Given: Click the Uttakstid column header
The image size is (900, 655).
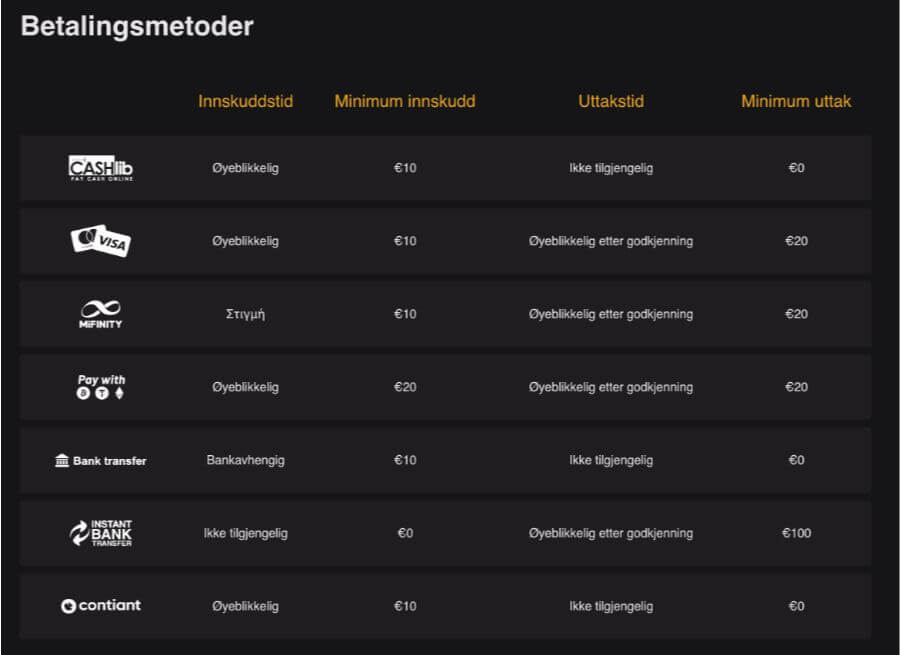Looking at the screenshot, I should click(x=611, y=101).
